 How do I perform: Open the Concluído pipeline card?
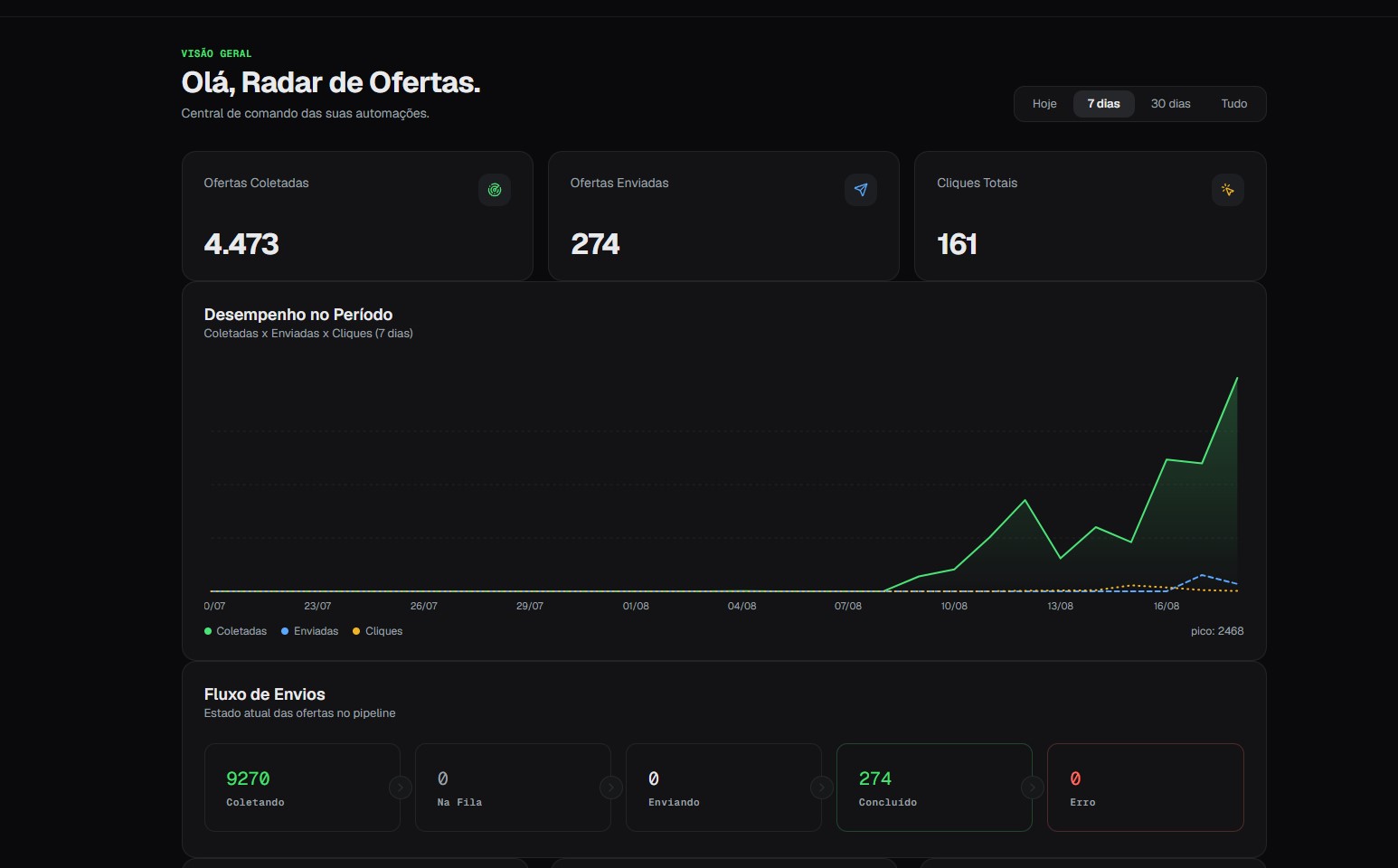pyautogui.click(x=934, y=788)
